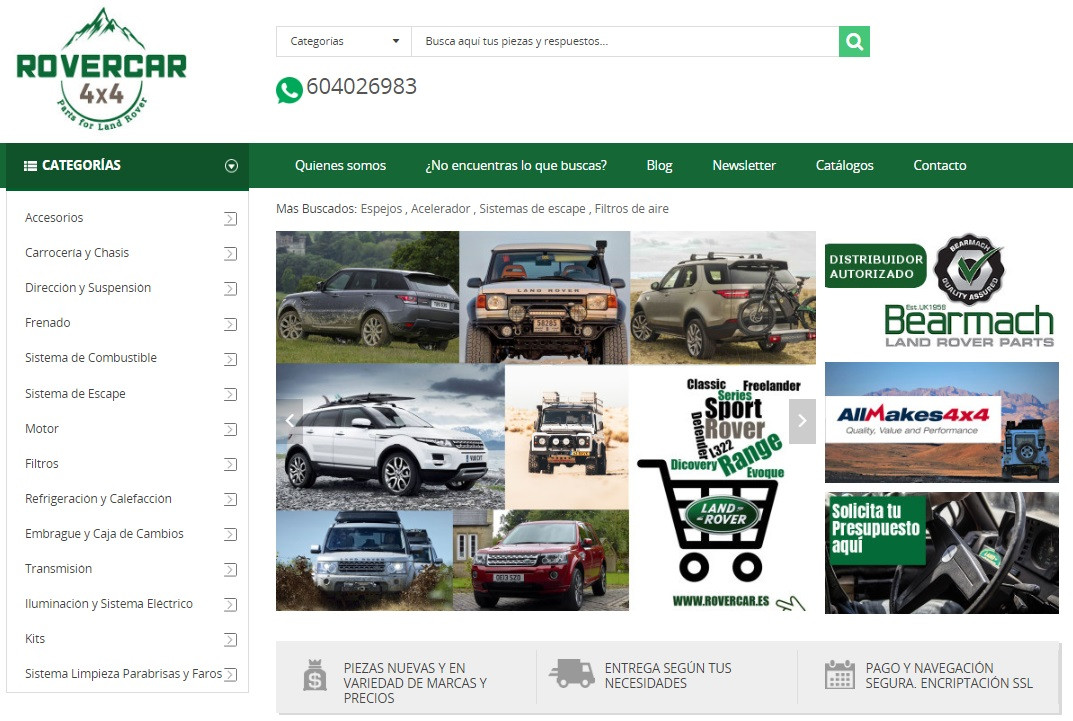Viewport: 1073px width, 721px height.
Task: Open Newsletter menu item
Action: [x=744, y=166]
